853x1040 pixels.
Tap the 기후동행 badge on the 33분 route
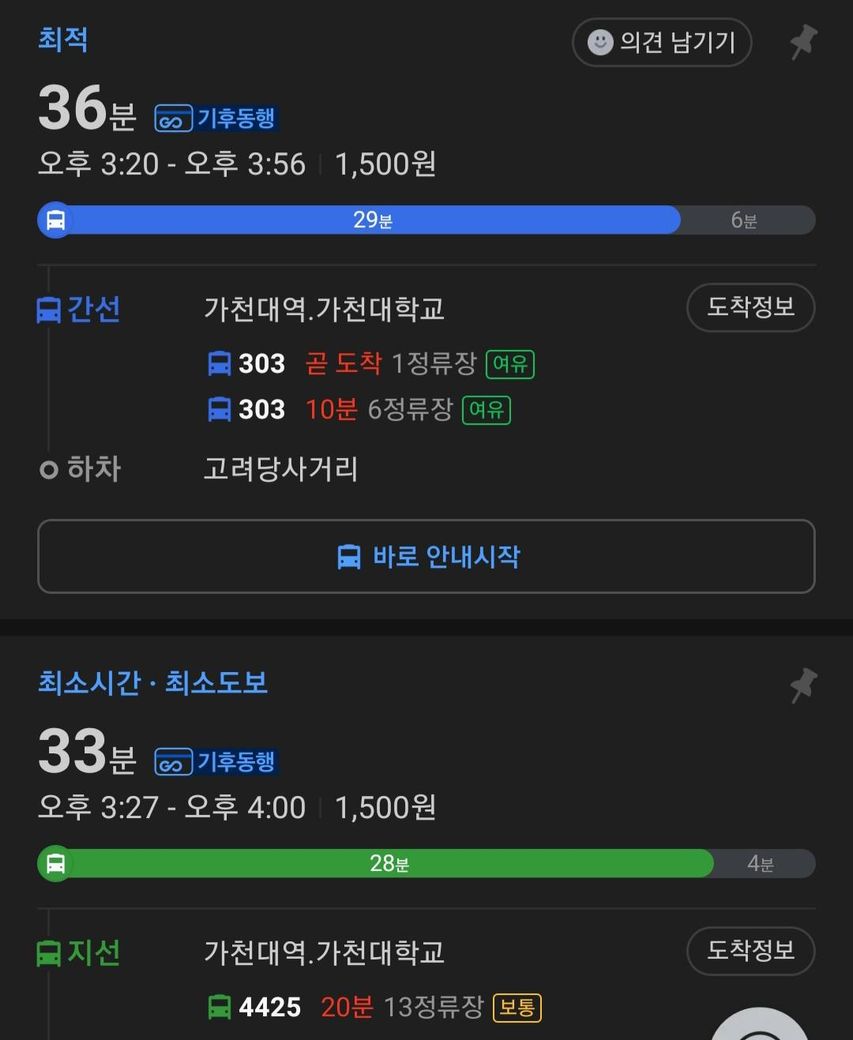(215, 761)
